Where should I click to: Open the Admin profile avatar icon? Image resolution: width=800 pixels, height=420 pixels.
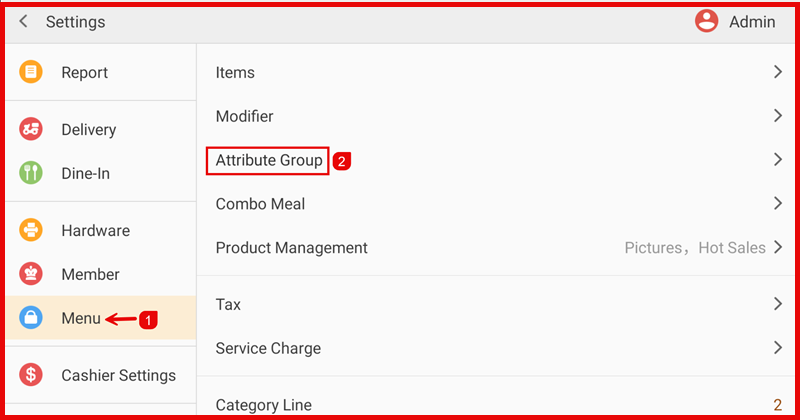(x=707, y=22)
